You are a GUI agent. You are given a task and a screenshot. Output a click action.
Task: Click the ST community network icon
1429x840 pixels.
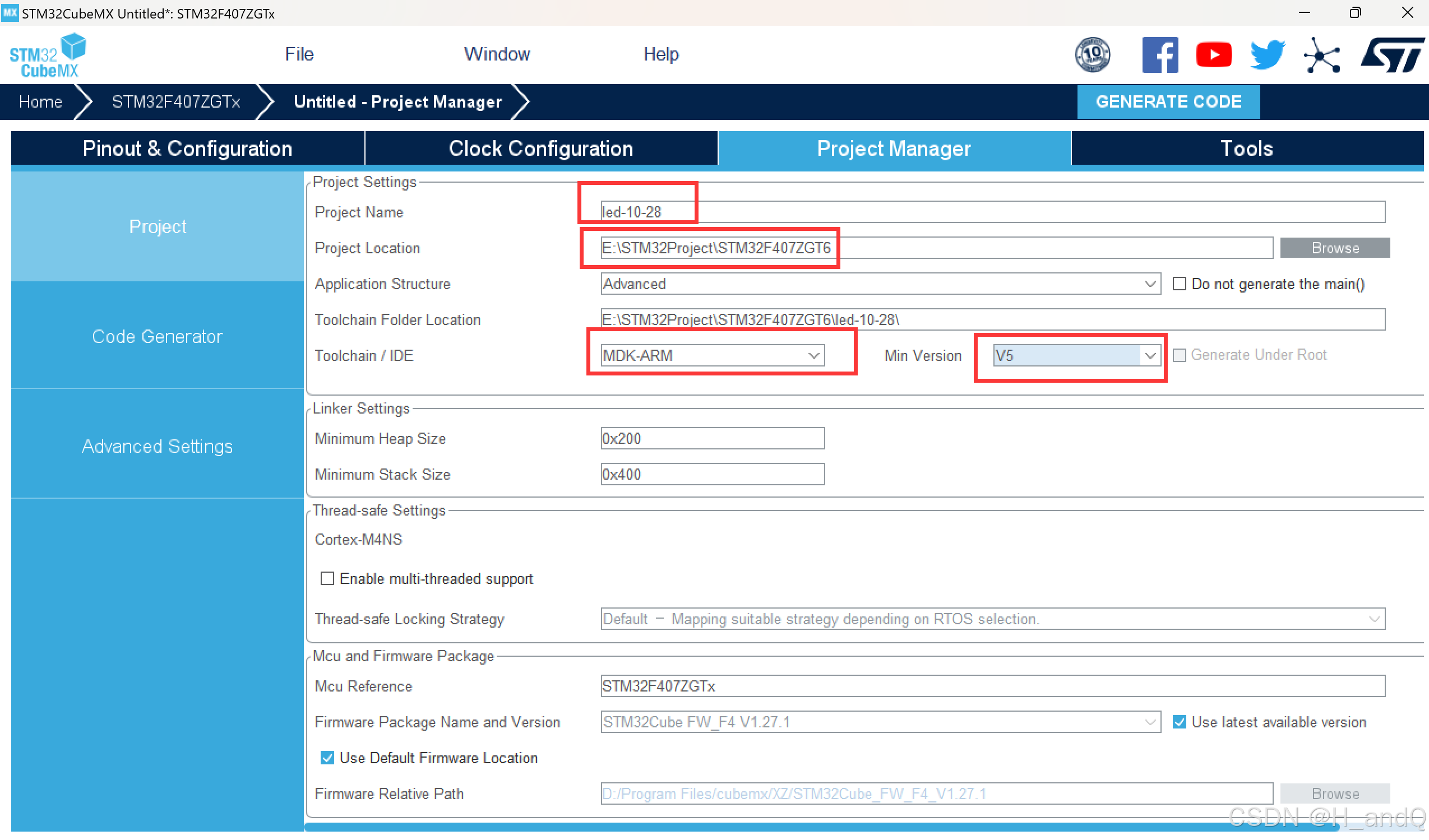click(x=1321, y=55)
